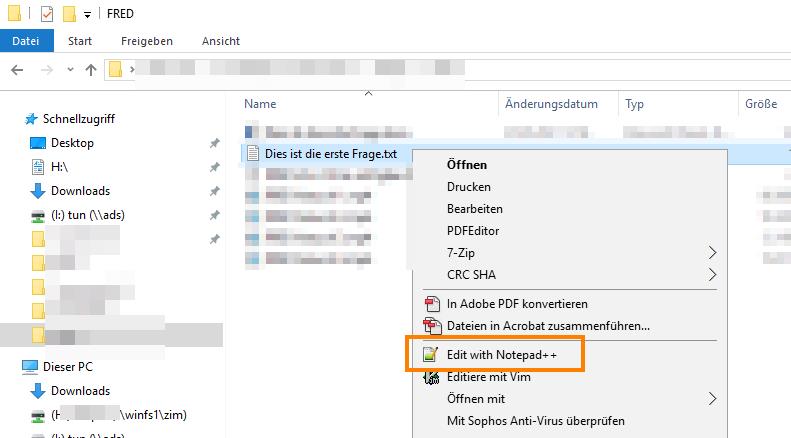
Task: Open the recent locations dropdown arrow
Action: (70, 70)
